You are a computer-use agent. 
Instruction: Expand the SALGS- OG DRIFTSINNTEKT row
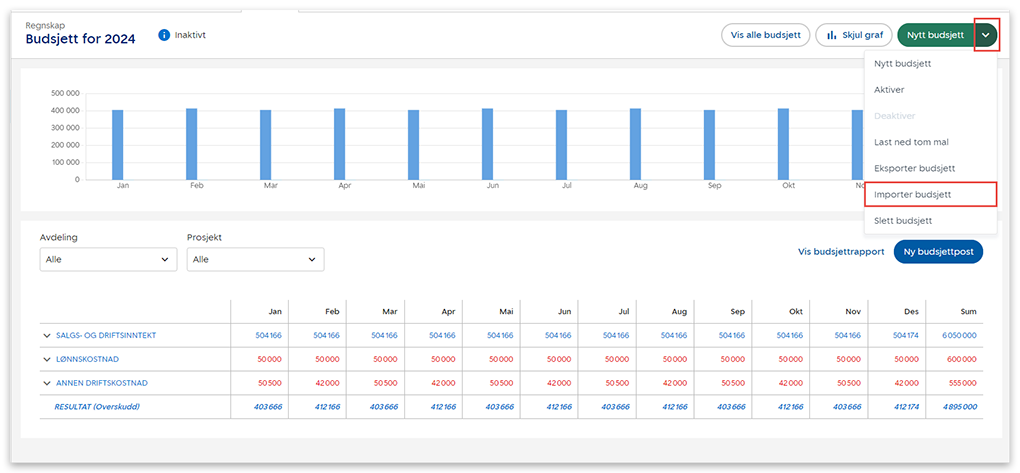[47, 335]
